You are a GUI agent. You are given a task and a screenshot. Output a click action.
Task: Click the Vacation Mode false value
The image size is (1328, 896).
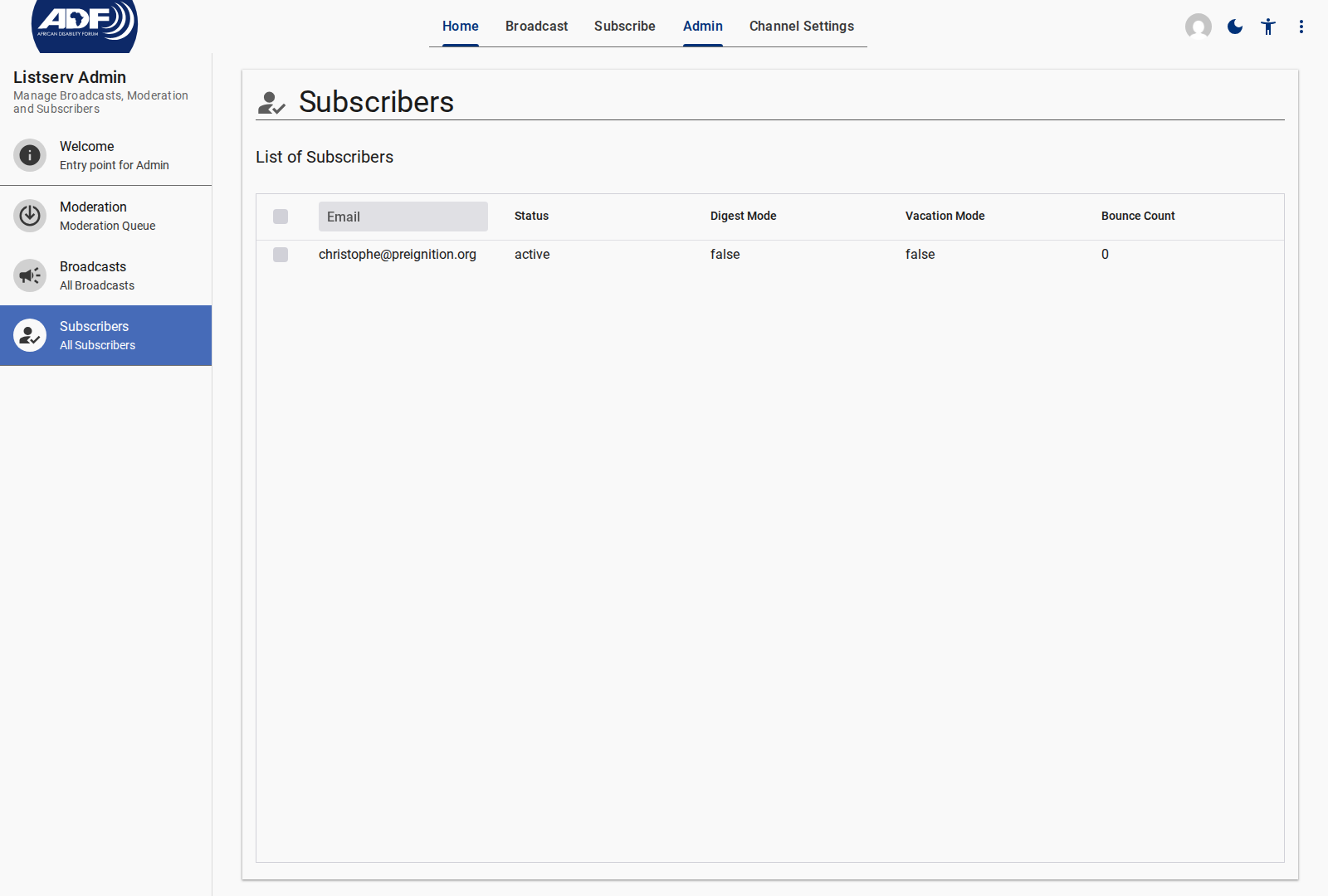[920, 255]
